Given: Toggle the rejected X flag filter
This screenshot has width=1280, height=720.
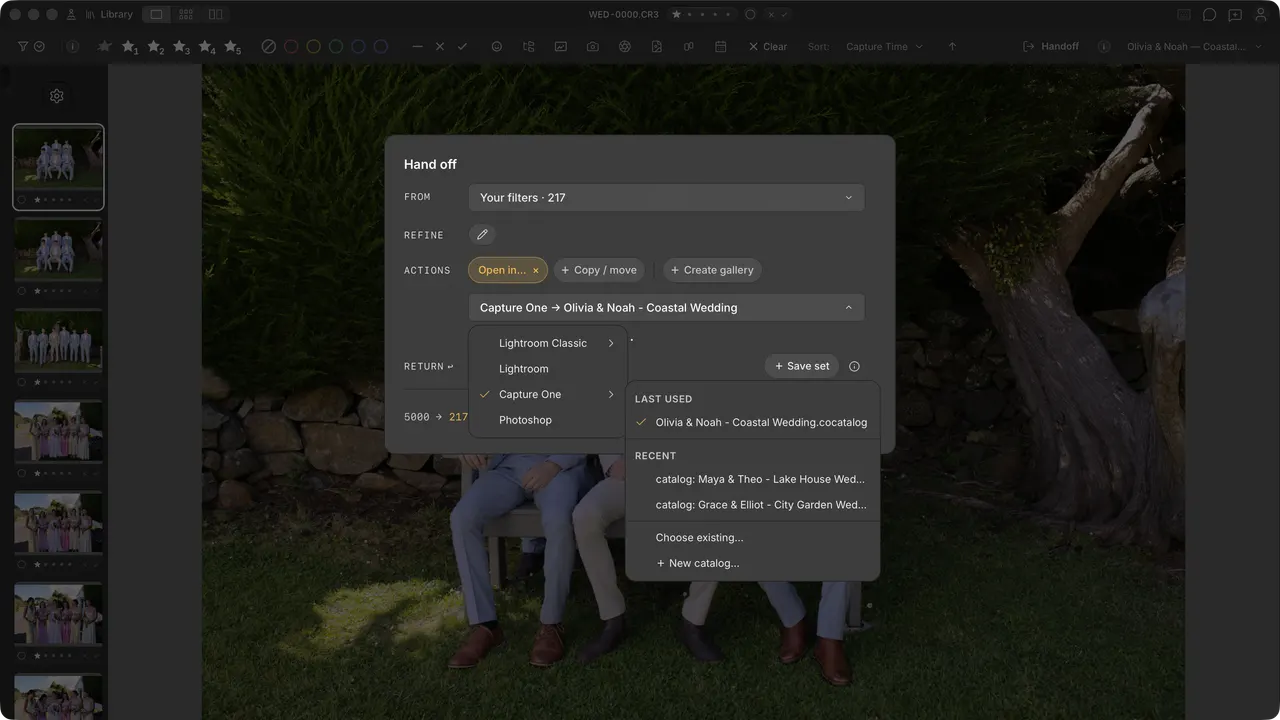Looking at the screenshot, I should pos(440,47).
